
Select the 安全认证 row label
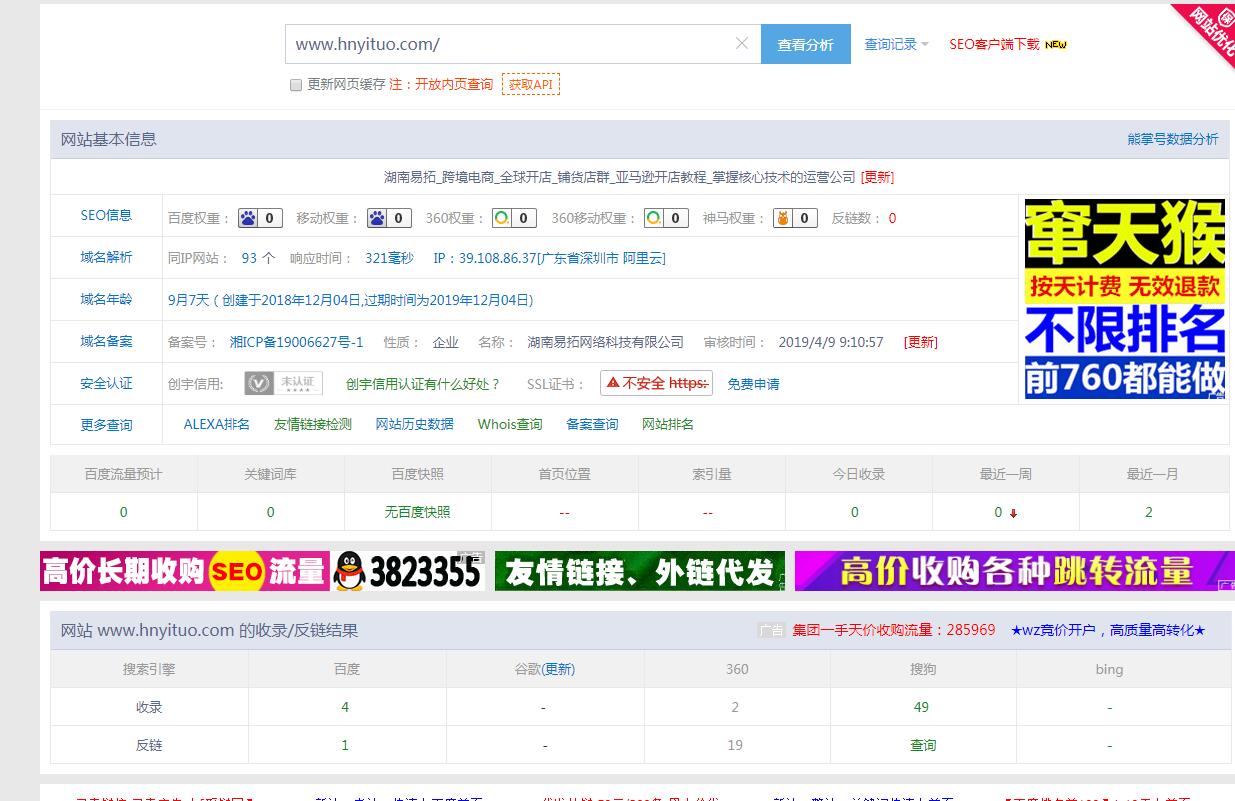[106, 383]
